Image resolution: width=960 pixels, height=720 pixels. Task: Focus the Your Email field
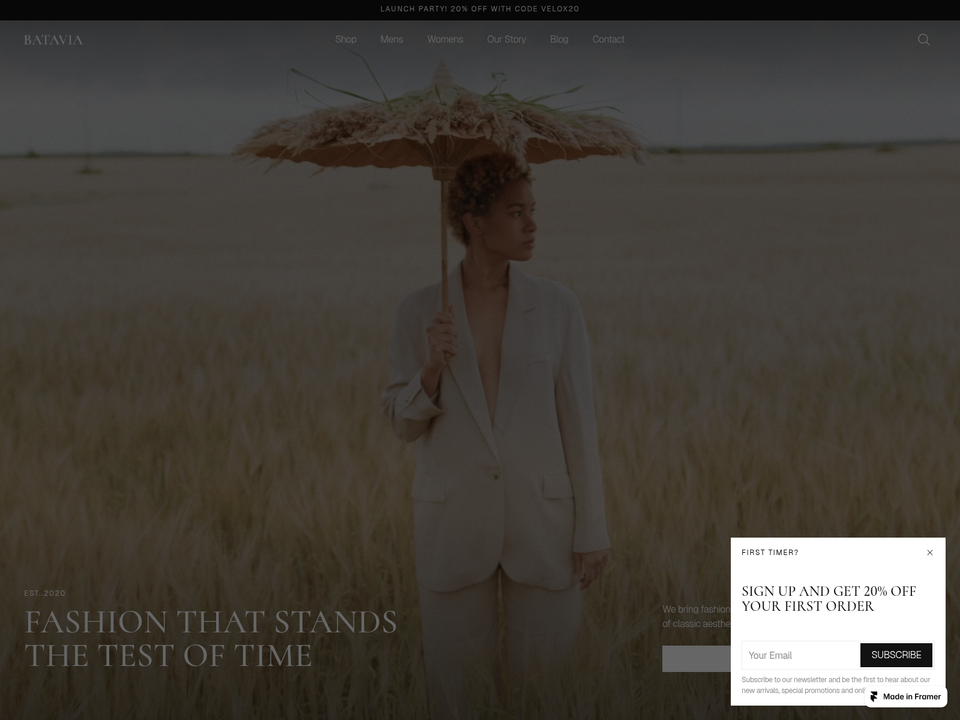tap(801, 655)
